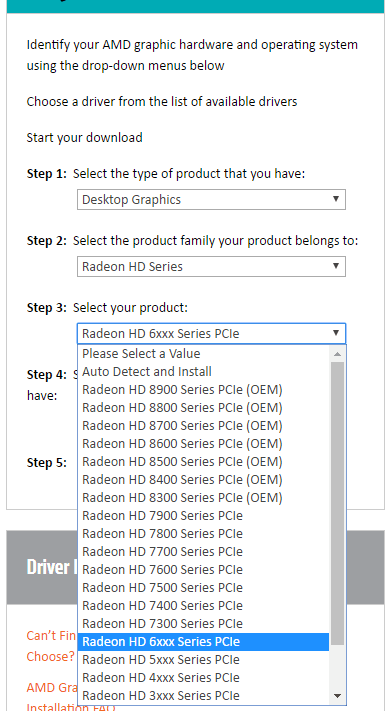Select Auto Detect and Install option

click(x=204, y=371)
